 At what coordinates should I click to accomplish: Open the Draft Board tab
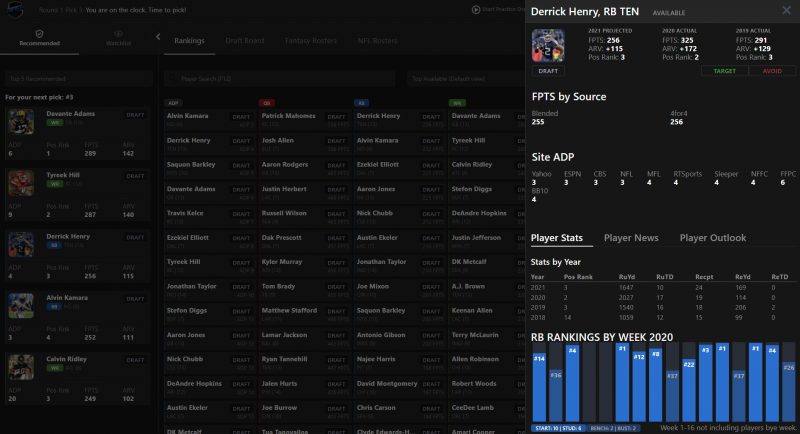(x=245, y=41)
